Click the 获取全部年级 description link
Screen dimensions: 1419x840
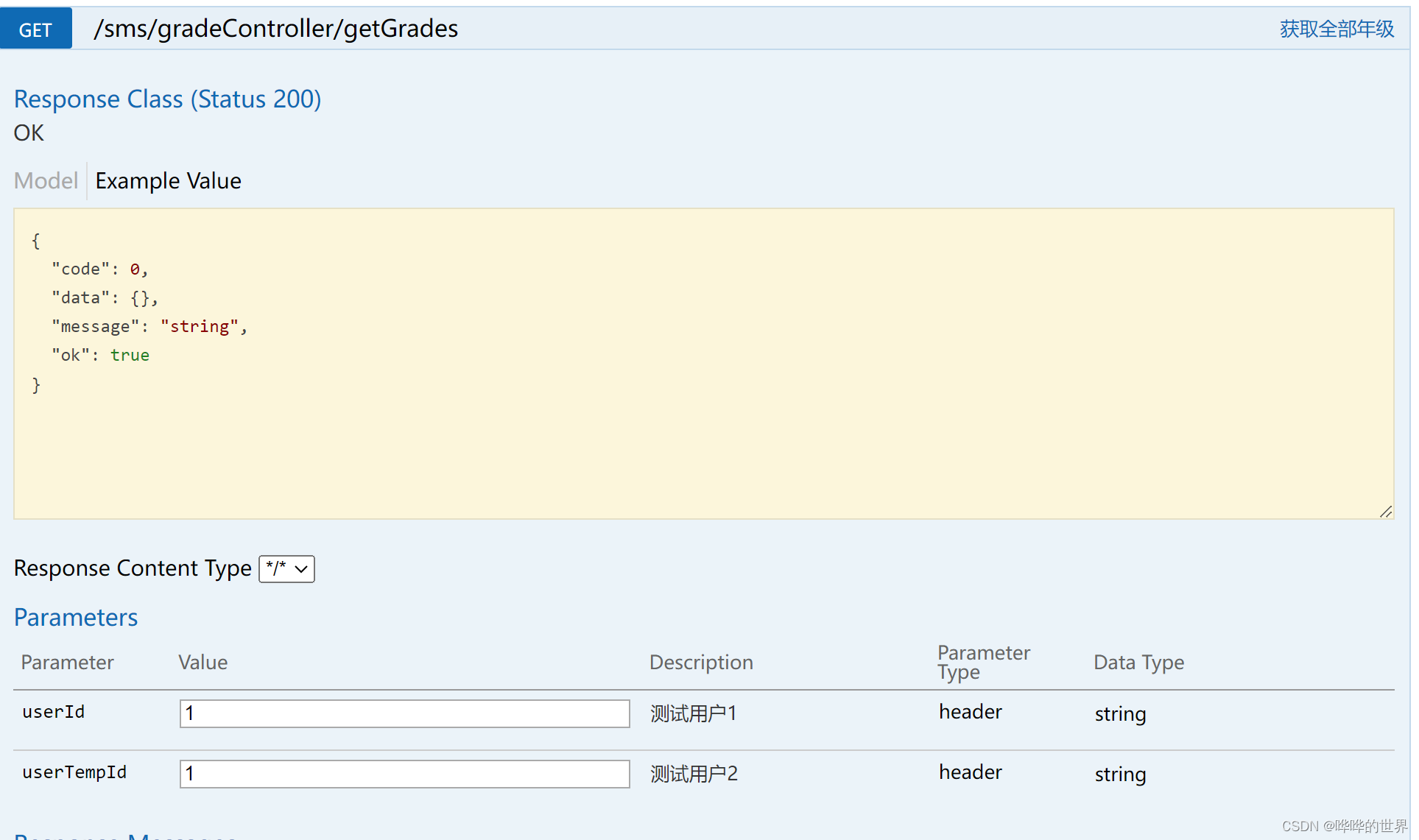(1336, 29)
